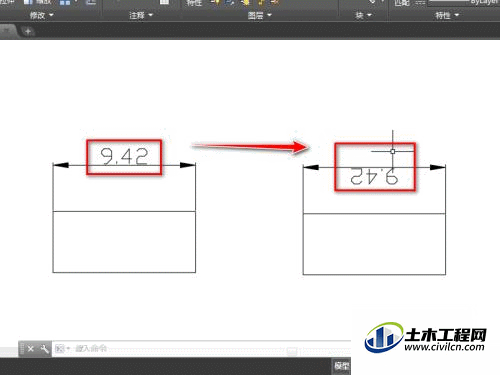Open the ByLayer property dropdown
The width and height of the screenshot is (500, 375).
pyautogui.click(x=463, y=2)
